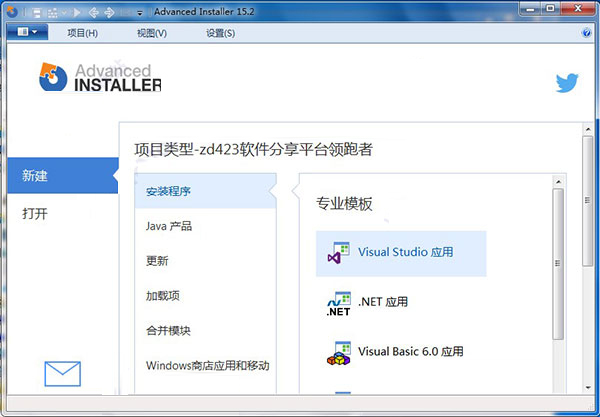The height and width of the screenshot is (417, 600).
Task: Click the inner template list scroll-up arrow
Action: pyautogui.click(x=558, y=182)
